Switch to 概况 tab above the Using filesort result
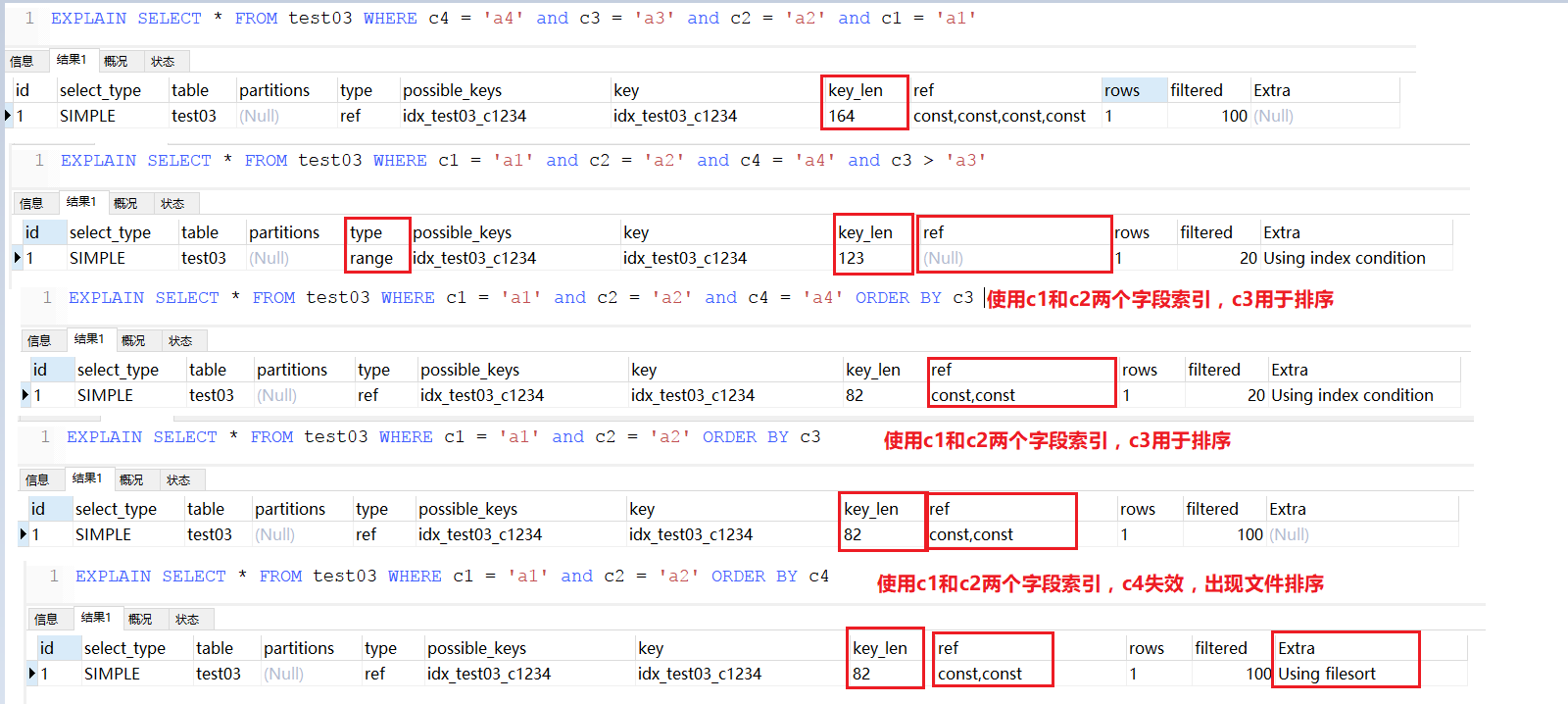The height and width of the screenshot is (704, 1568). (x=140, y=619)
